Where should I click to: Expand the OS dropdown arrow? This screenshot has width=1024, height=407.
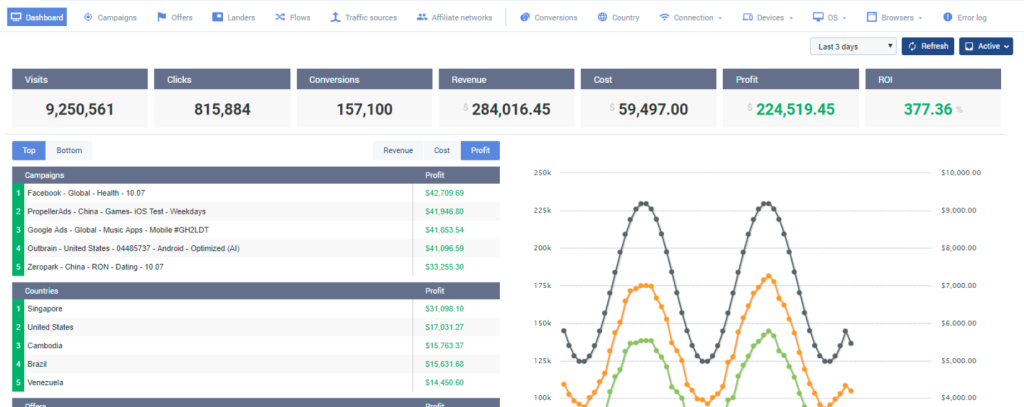(844, 18)
